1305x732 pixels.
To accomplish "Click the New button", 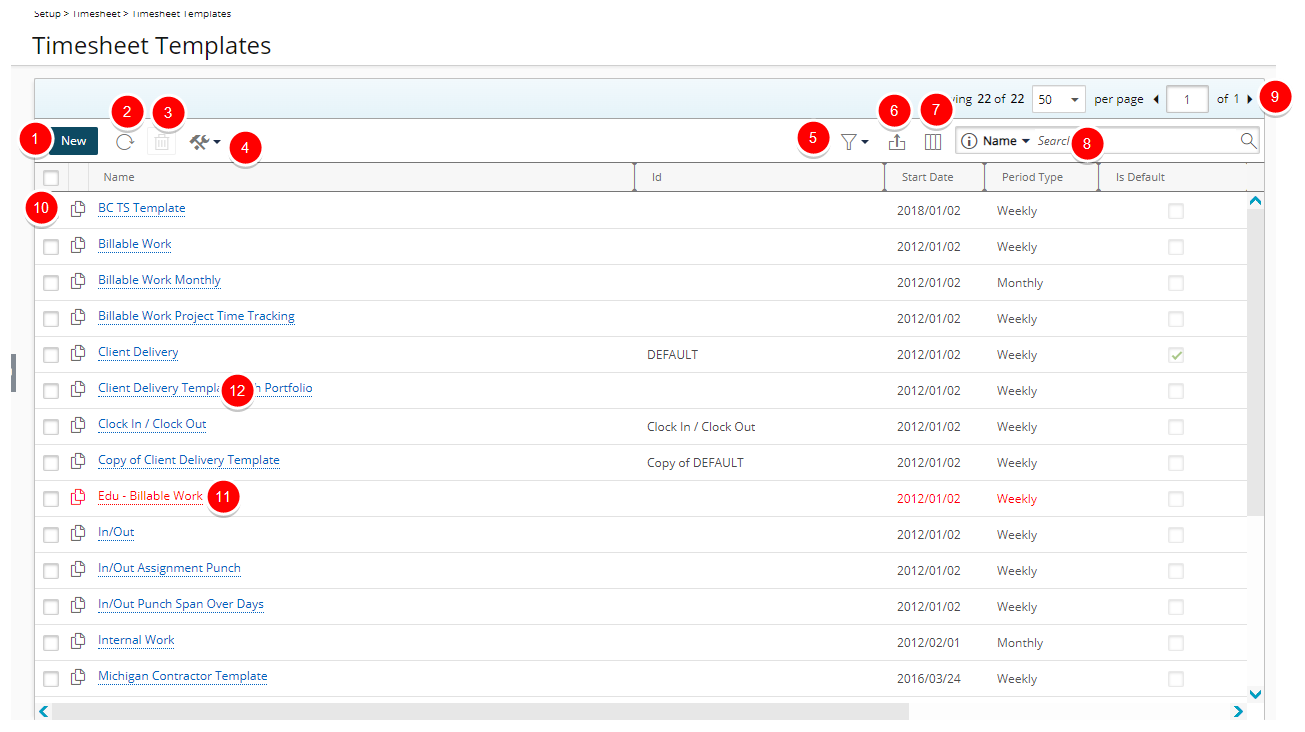I will pyautogui.click(x=74, y=141).
